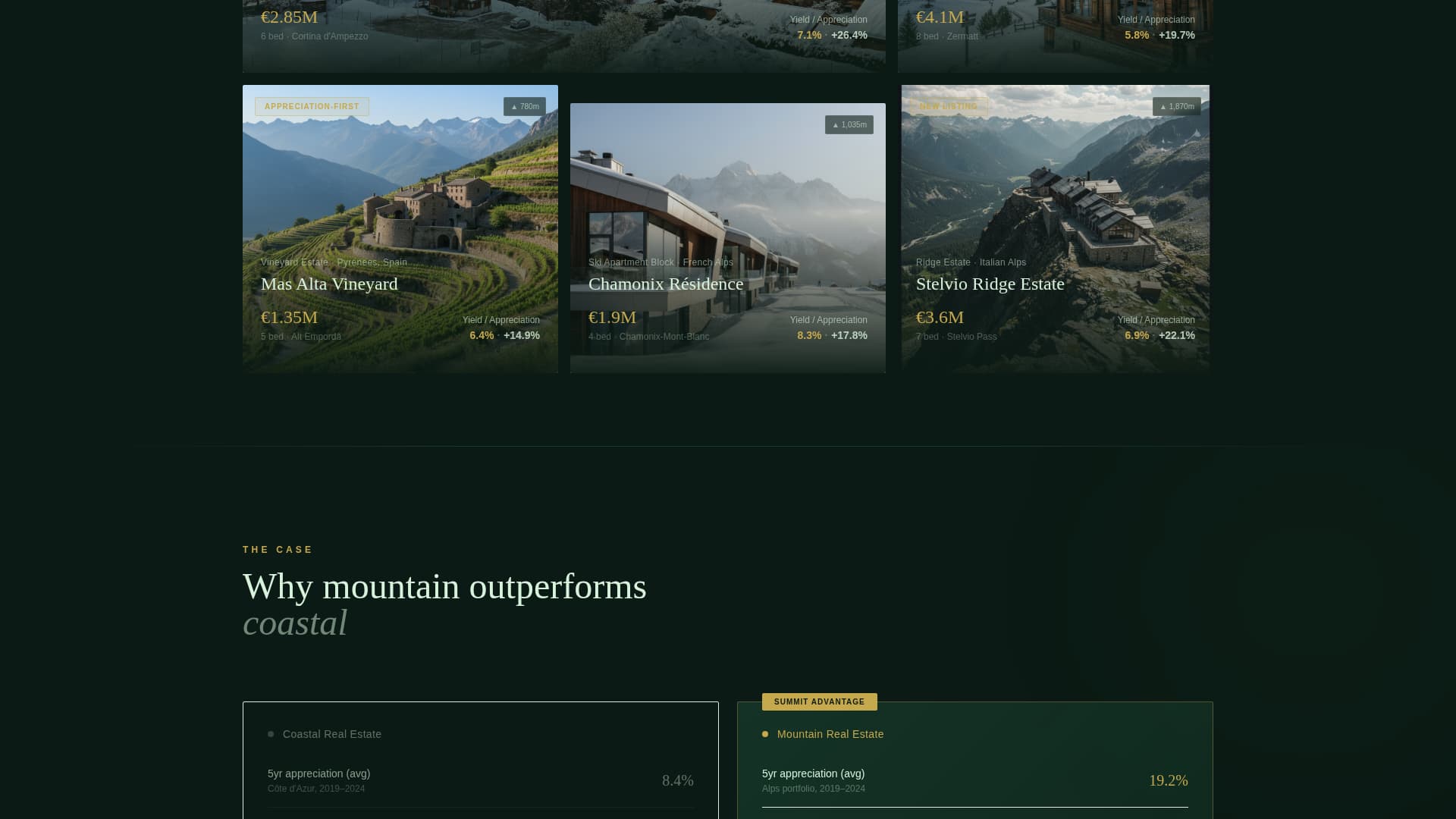Screen dimensions: 1456x819
Task: Open the Chamonix-Mont-Blanc location link
Action: tap(665, 336)
